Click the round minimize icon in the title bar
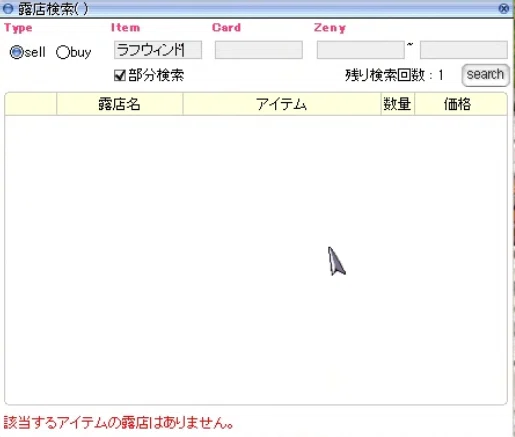Viewport: 515px width, 437px height. (7, 9)
